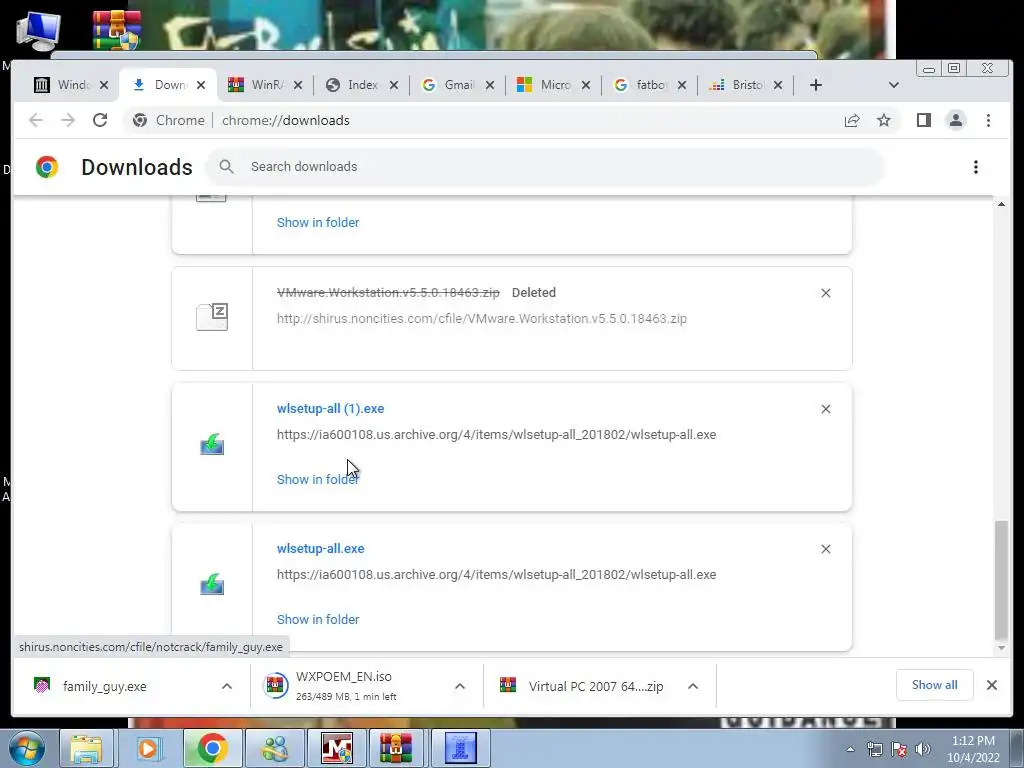Click the topmost Show in folder link

(318, 223)
